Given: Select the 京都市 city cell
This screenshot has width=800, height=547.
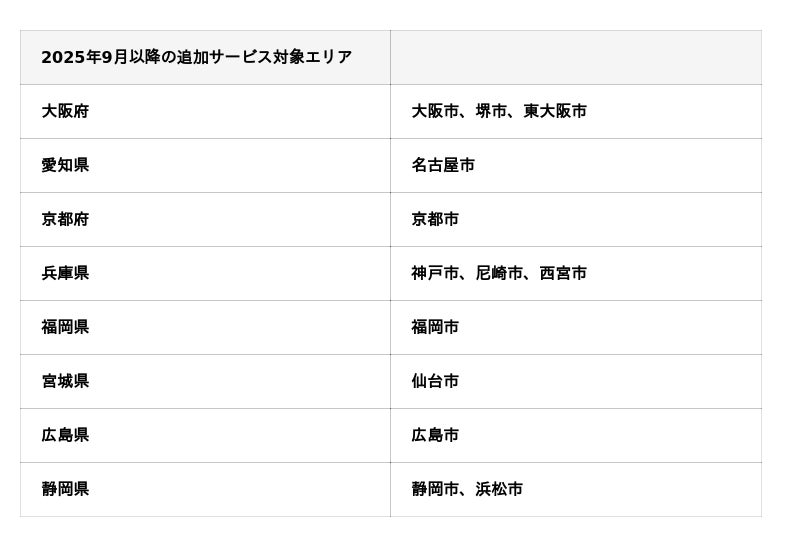Looking at the screenshot, I should pos(435,219).
